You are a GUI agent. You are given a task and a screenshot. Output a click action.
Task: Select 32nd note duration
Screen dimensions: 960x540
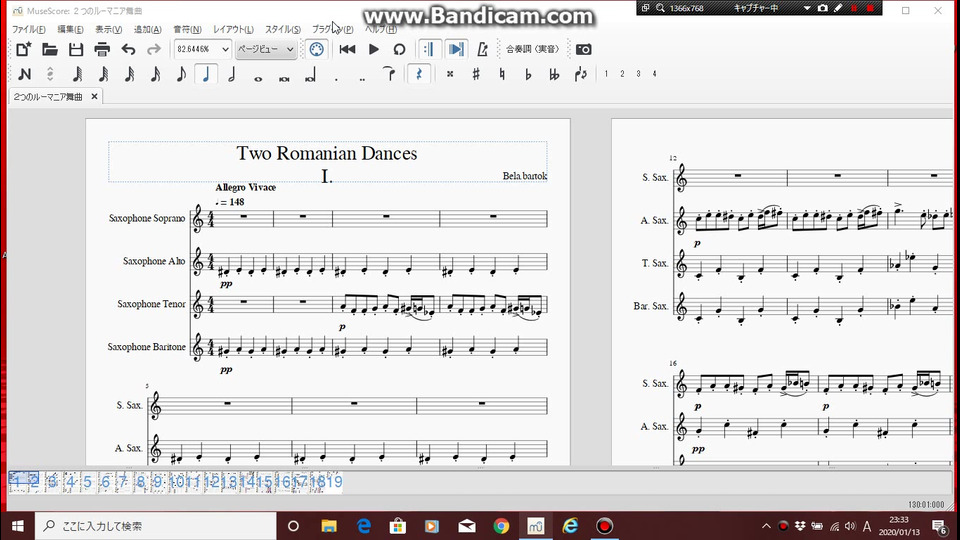(x=129, y=74)
